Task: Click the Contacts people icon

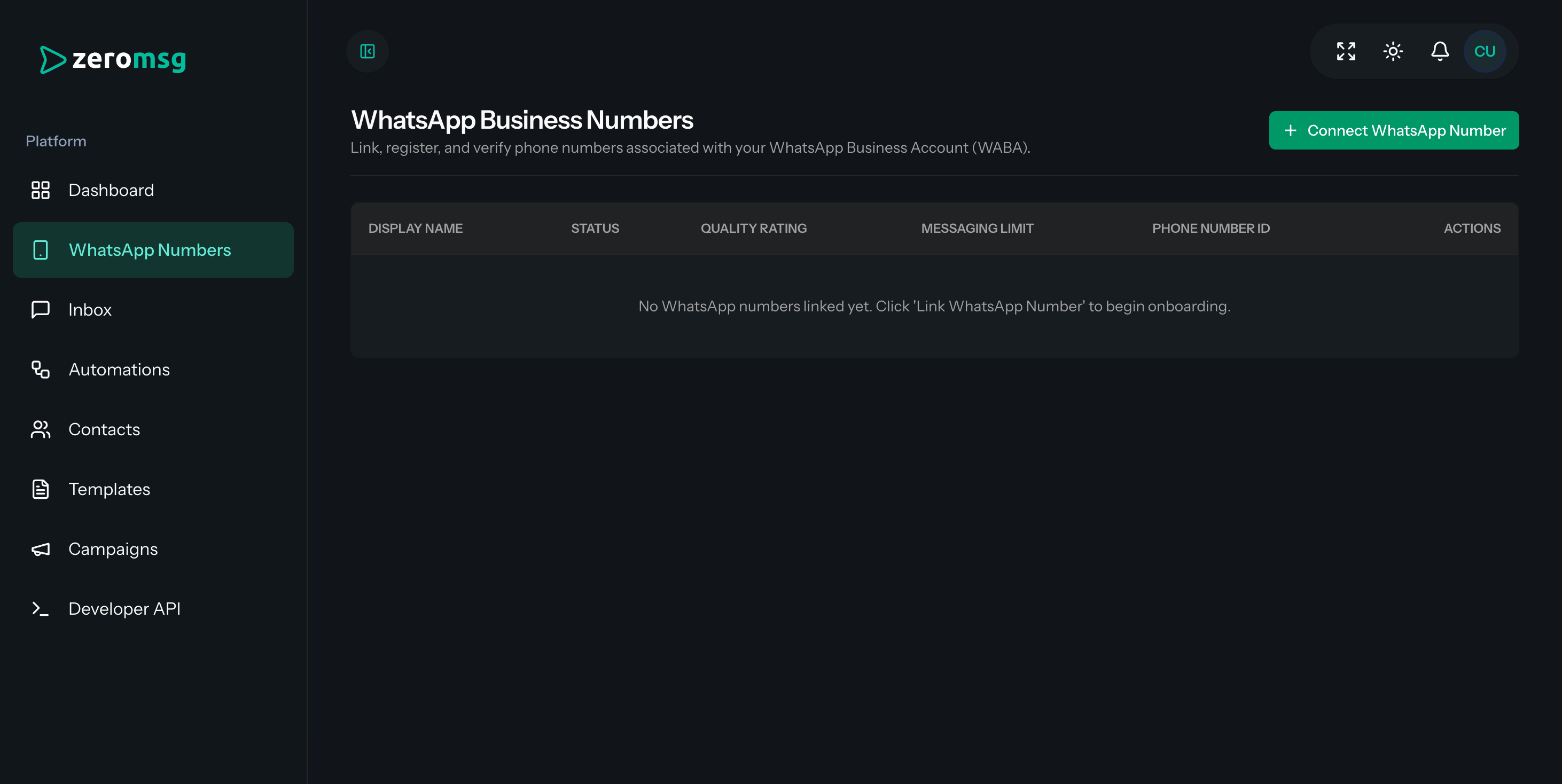Action: pyautogui.click(x=41, y=429)
